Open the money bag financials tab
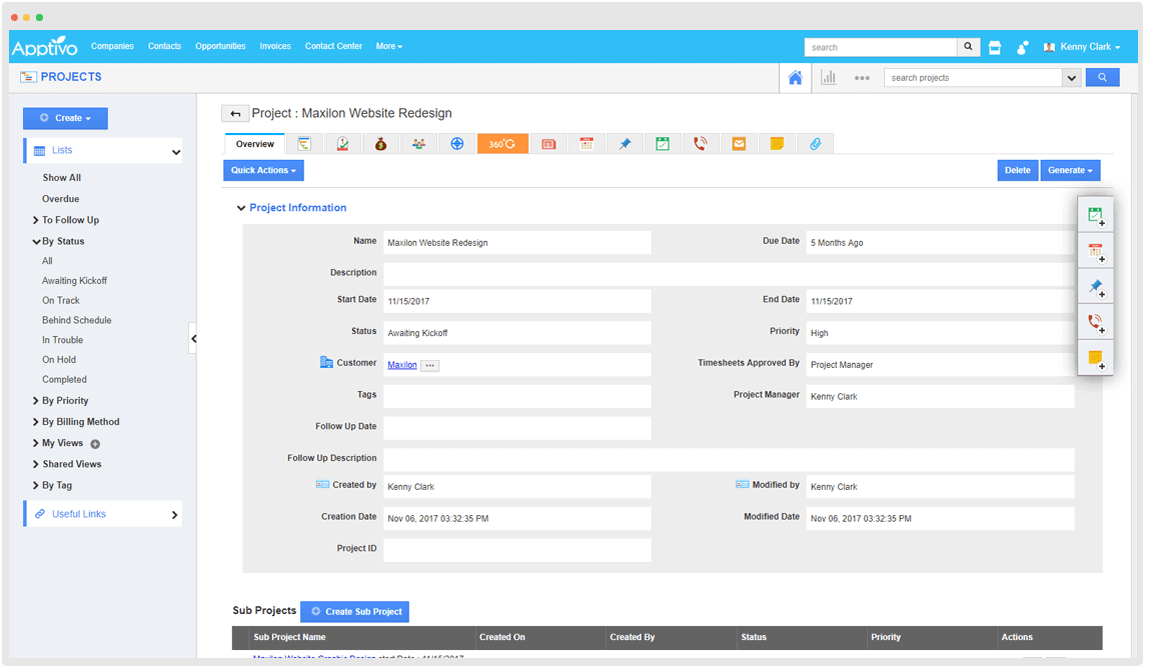Screen dimensions: 1150x670 pyautogui.click(x=380, y=144)
